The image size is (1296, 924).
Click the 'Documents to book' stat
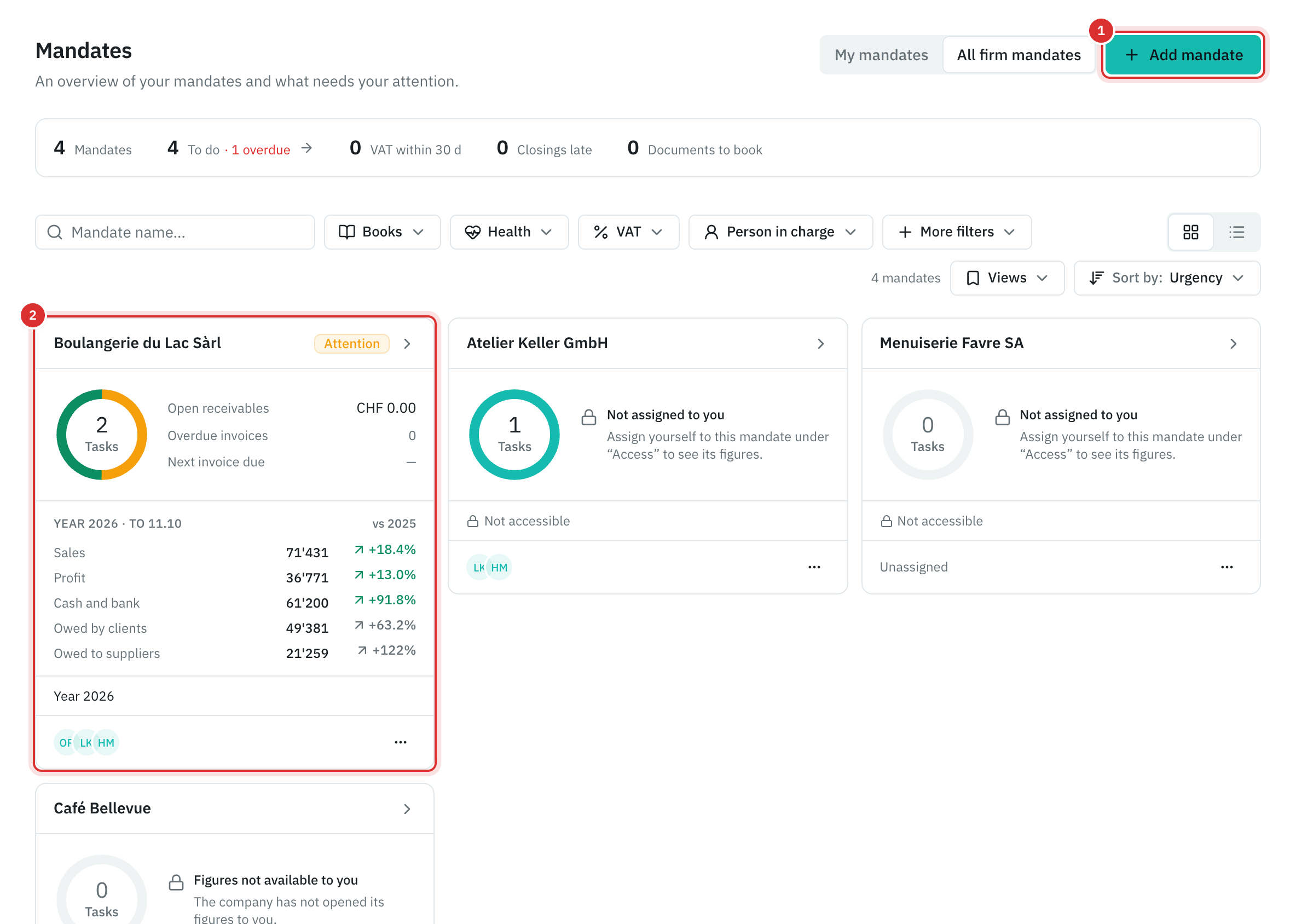pyautogui.click(x=695, y=148)
